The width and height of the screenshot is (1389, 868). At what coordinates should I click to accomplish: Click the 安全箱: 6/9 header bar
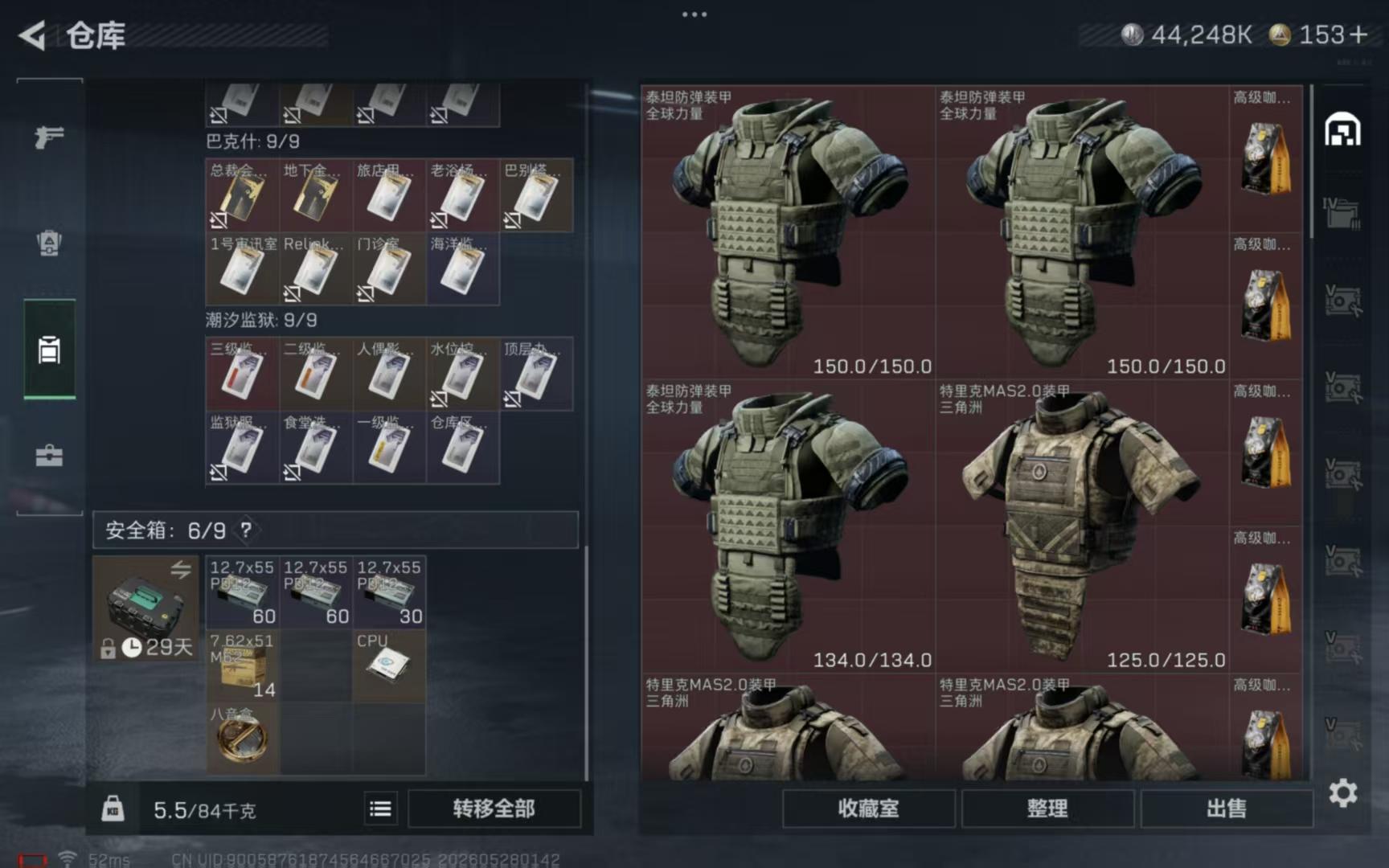coord(335,530)
